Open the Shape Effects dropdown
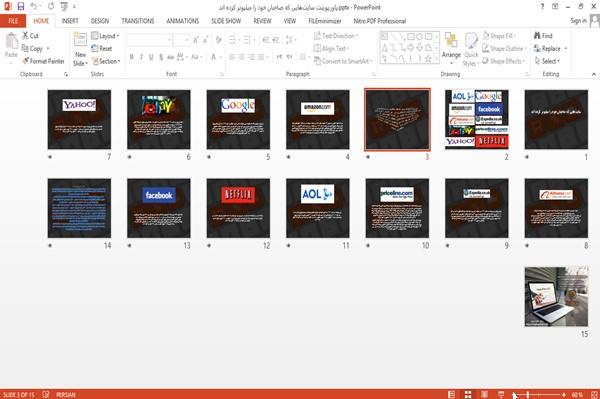The width and height of the screenshot is (600, 399). 504,61
